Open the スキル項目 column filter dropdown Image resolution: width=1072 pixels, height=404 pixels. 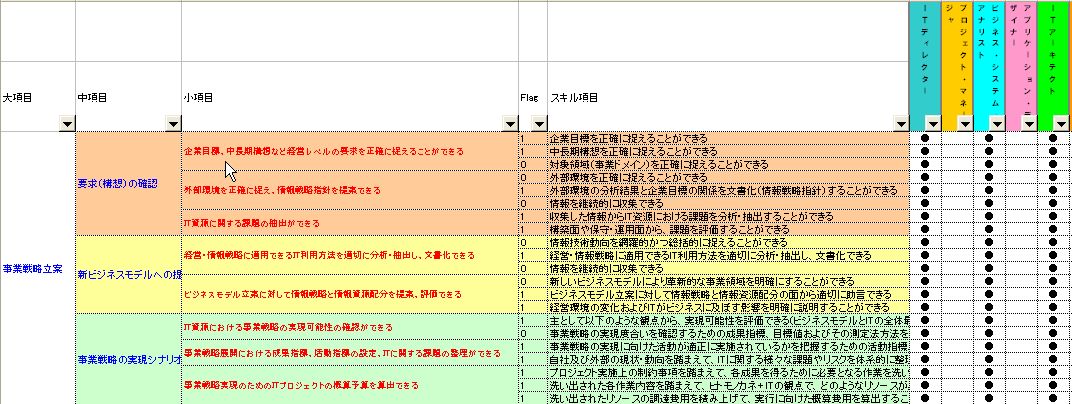click(x=901, y=124)
